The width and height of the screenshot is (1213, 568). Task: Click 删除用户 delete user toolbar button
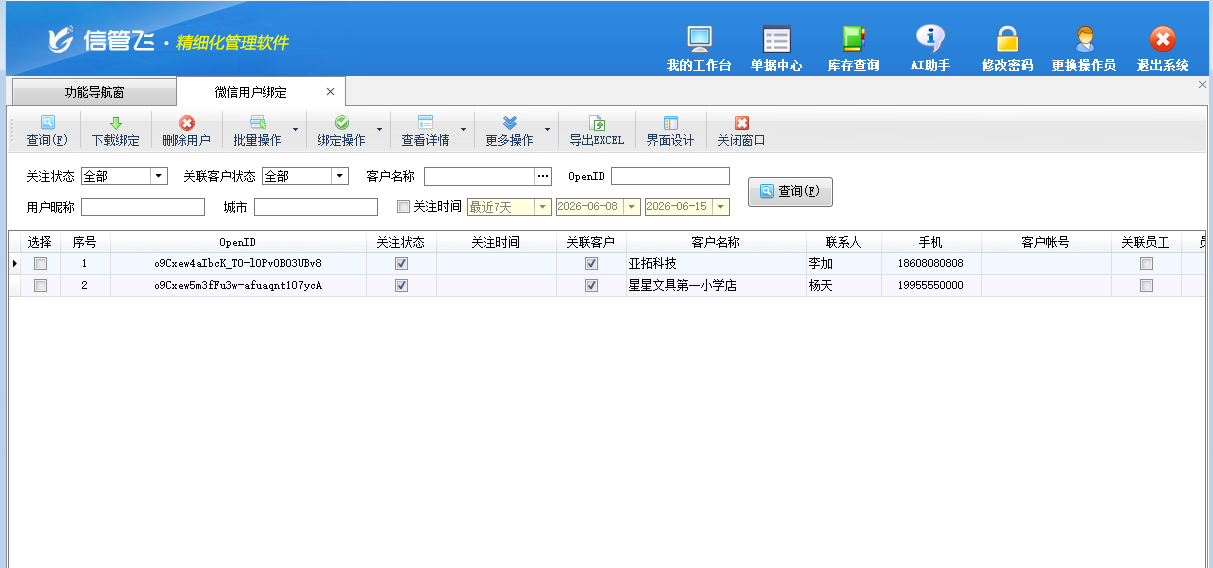point(186,131)
